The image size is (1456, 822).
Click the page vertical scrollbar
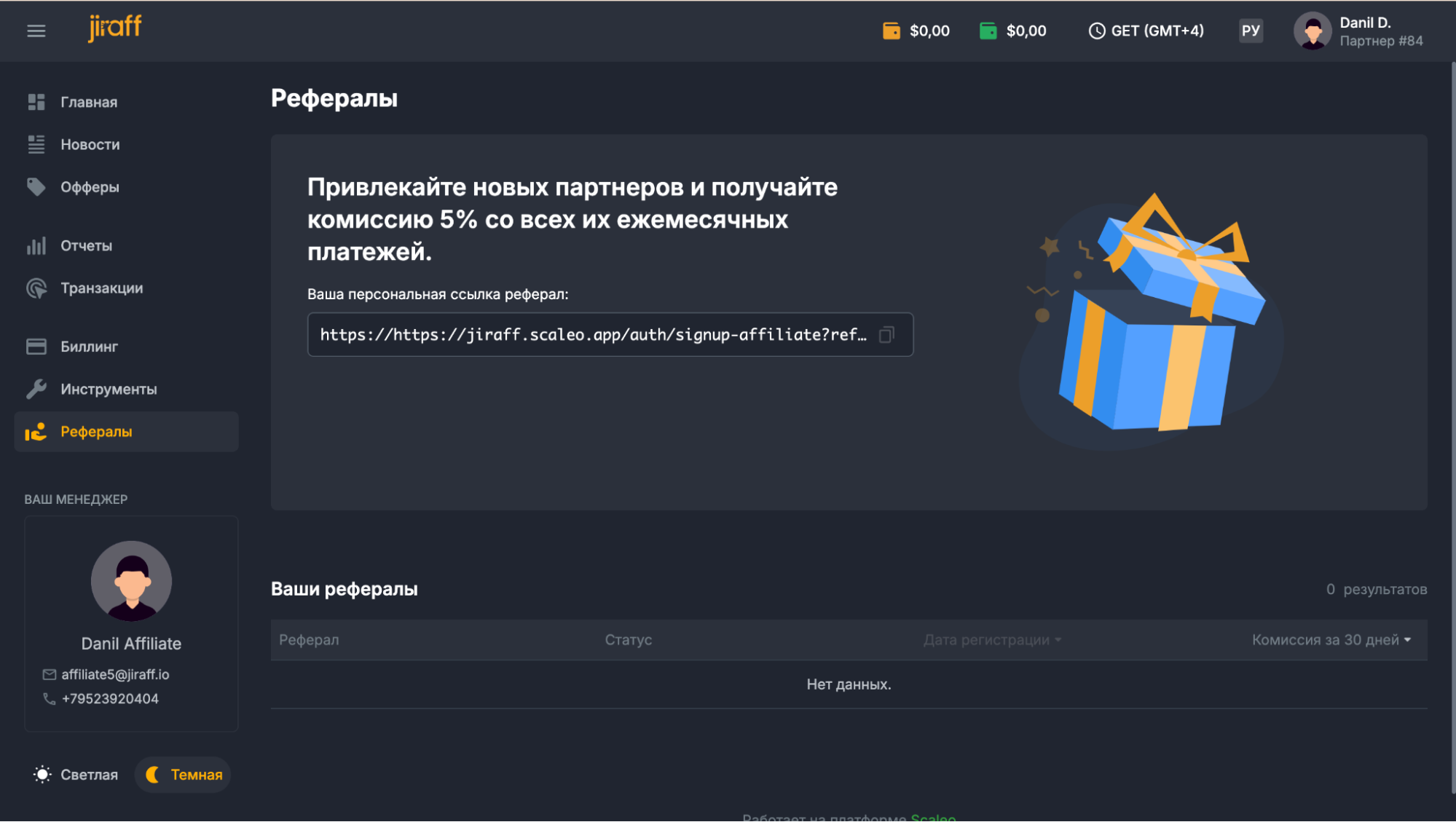pyautogui.click(x=1452, y=427)
